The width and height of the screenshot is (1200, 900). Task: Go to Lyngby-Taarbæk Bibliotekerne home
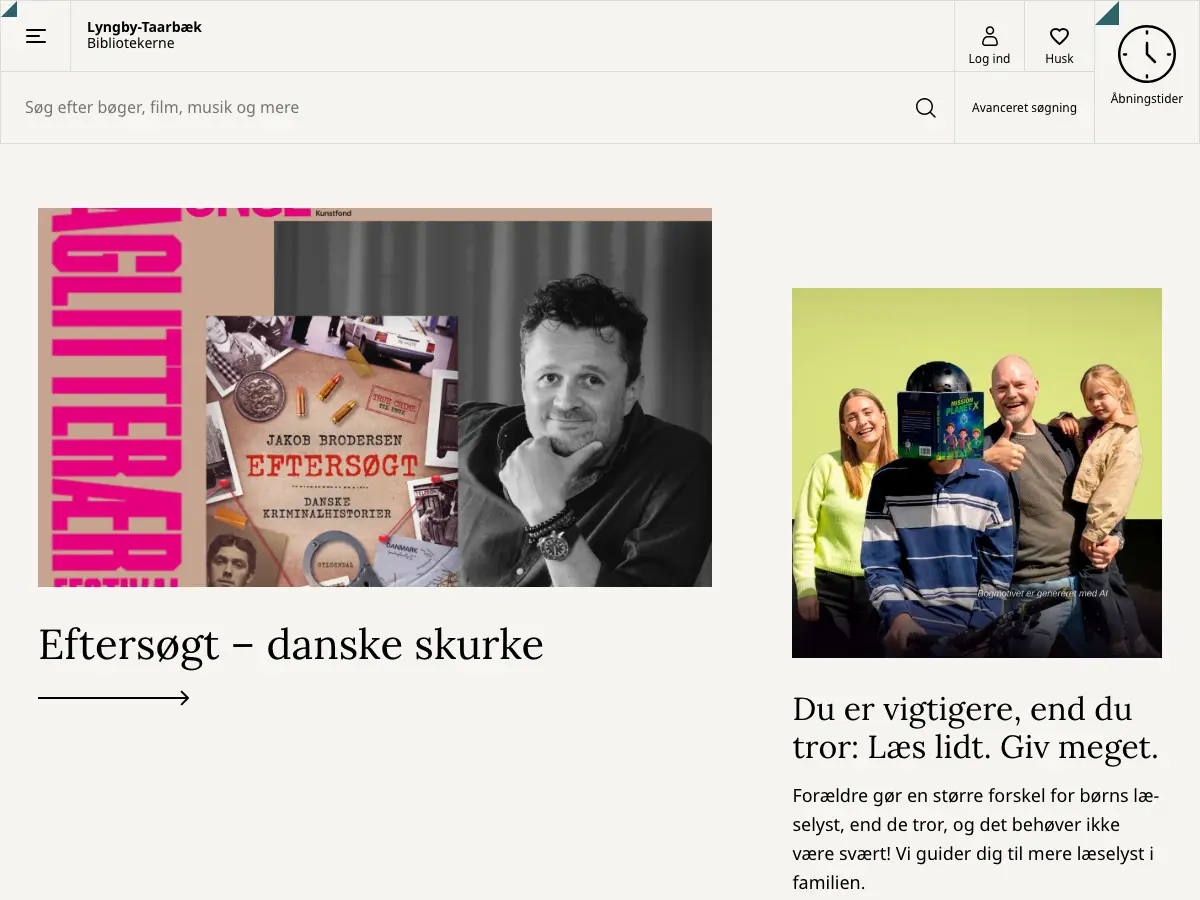coord(144,35)
